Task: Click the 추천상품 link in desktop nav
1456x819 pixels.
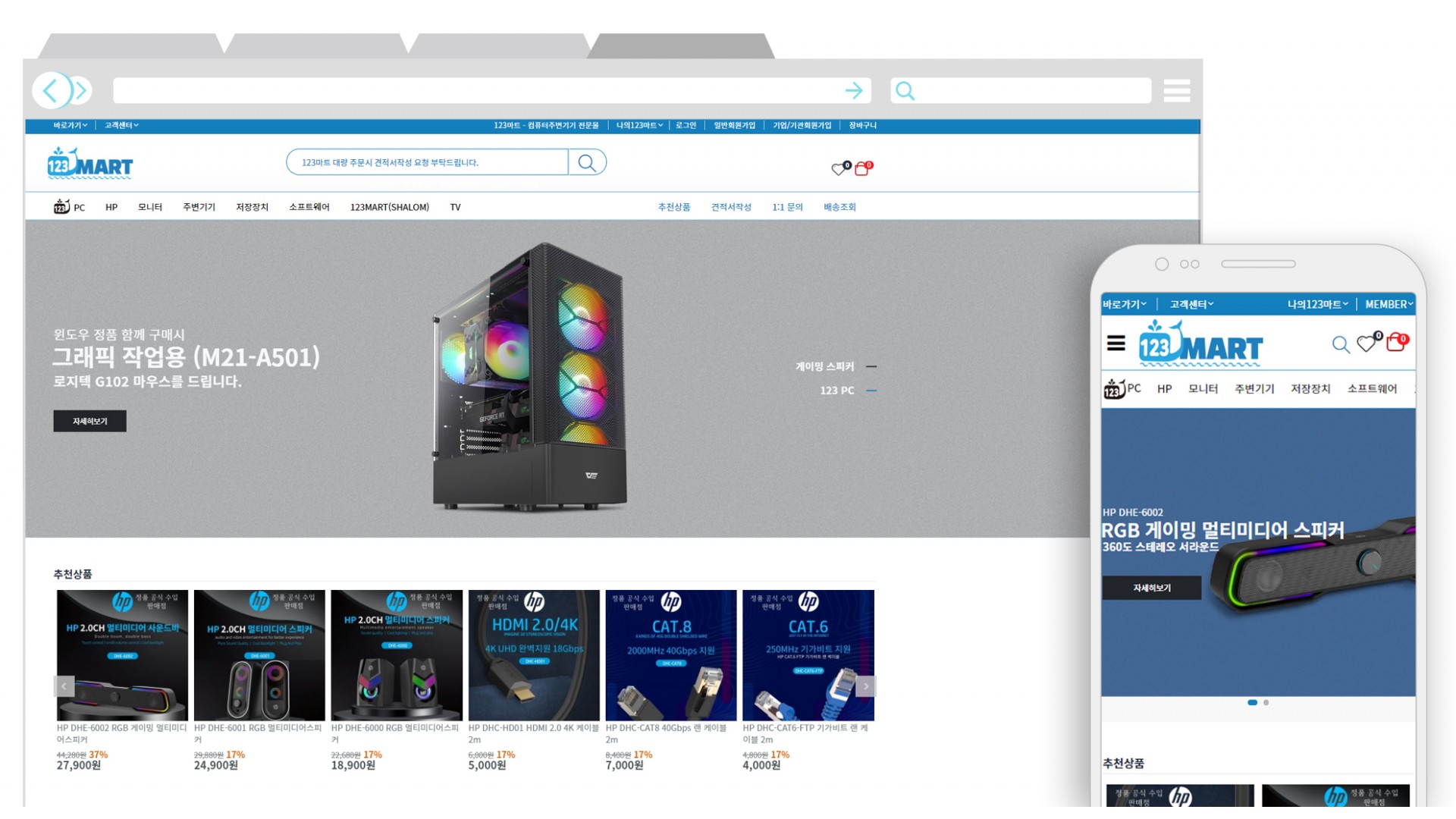Action: point(674,207)
